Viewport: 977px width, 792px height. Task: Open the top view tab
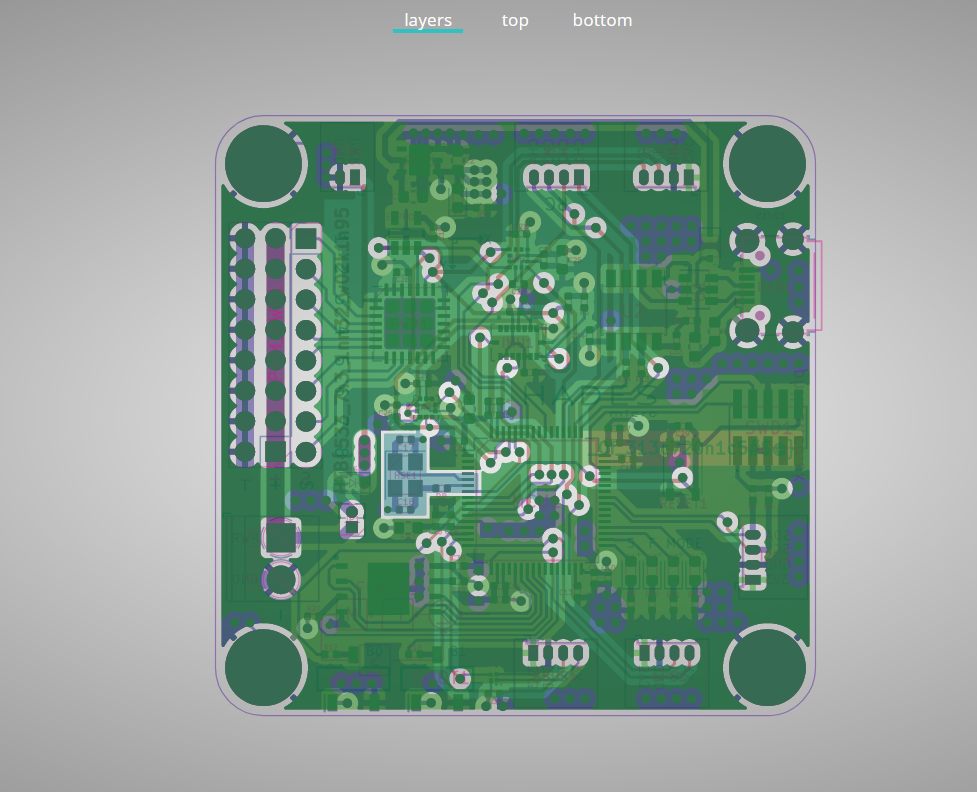coord(515,20)
